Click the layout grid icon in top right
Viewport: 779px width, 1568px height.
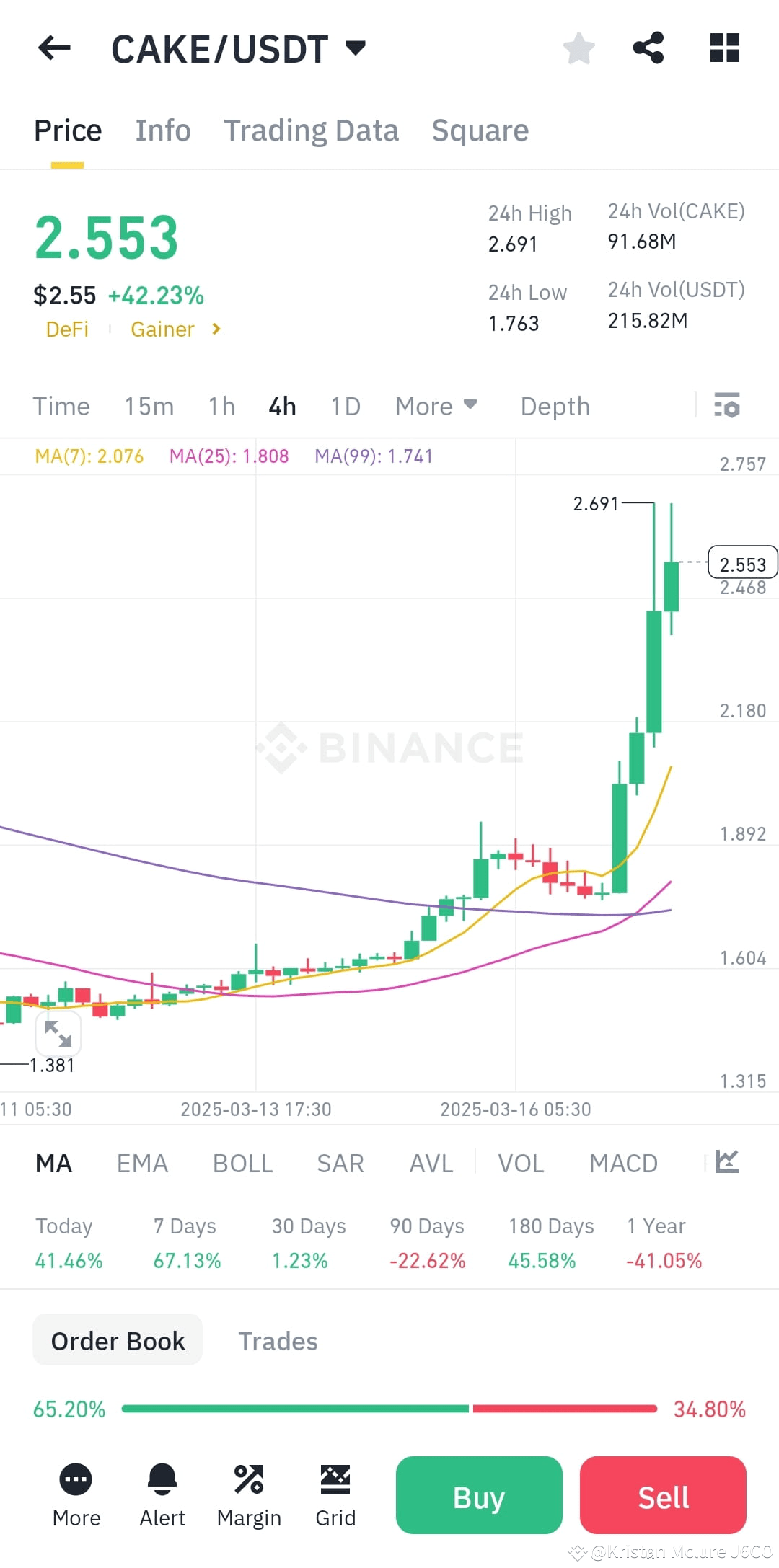click(x=723, y=48)
